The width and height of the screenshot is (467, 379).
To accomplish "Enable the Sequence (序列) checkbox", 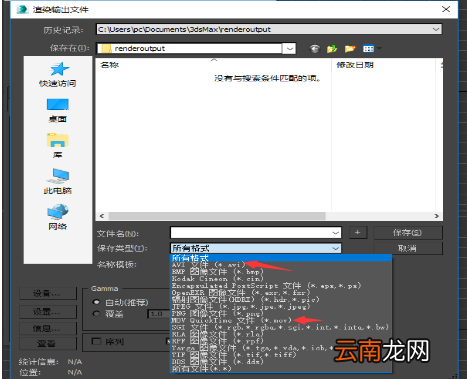I will coord(96,341).
